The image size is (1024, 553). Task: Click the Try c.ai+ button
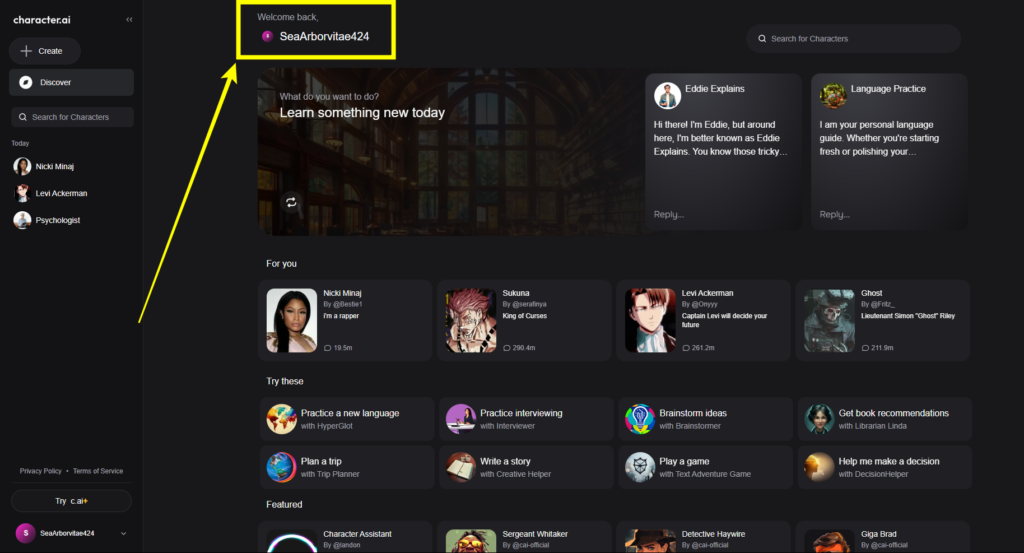click(x=71, y=501)
